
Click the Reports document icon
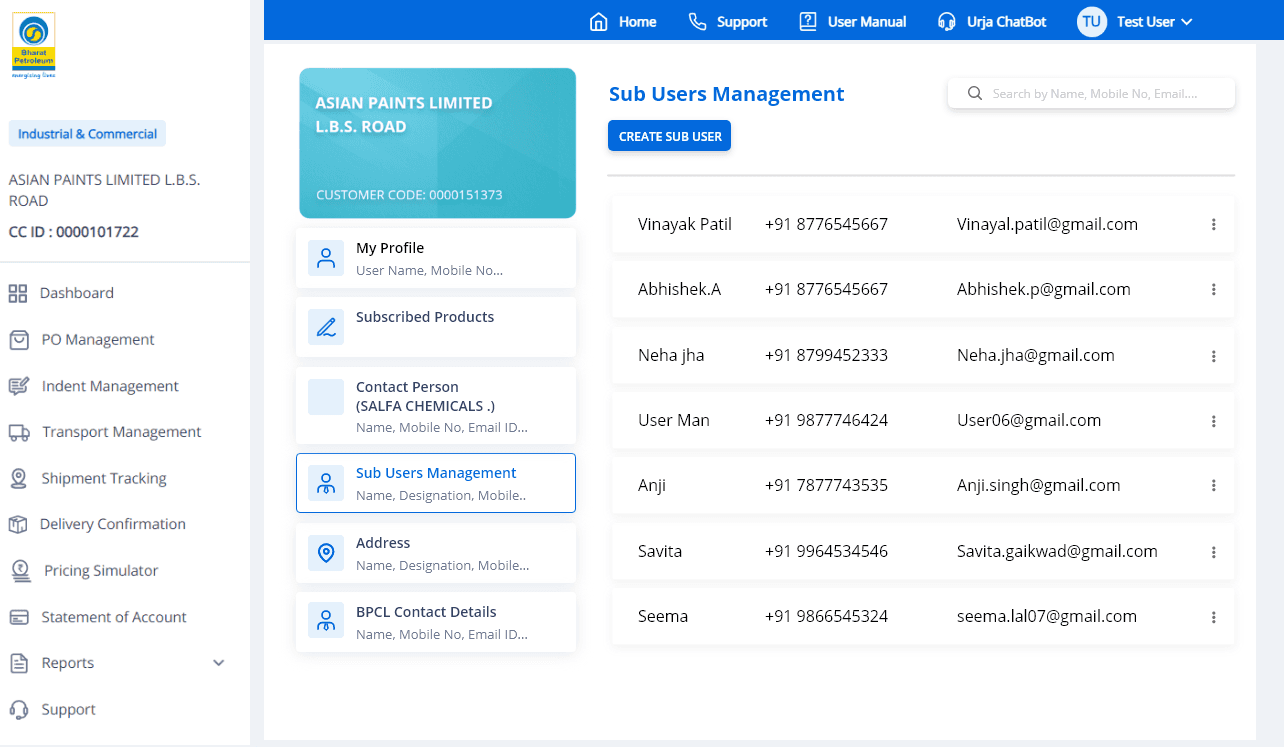point(18,663)
